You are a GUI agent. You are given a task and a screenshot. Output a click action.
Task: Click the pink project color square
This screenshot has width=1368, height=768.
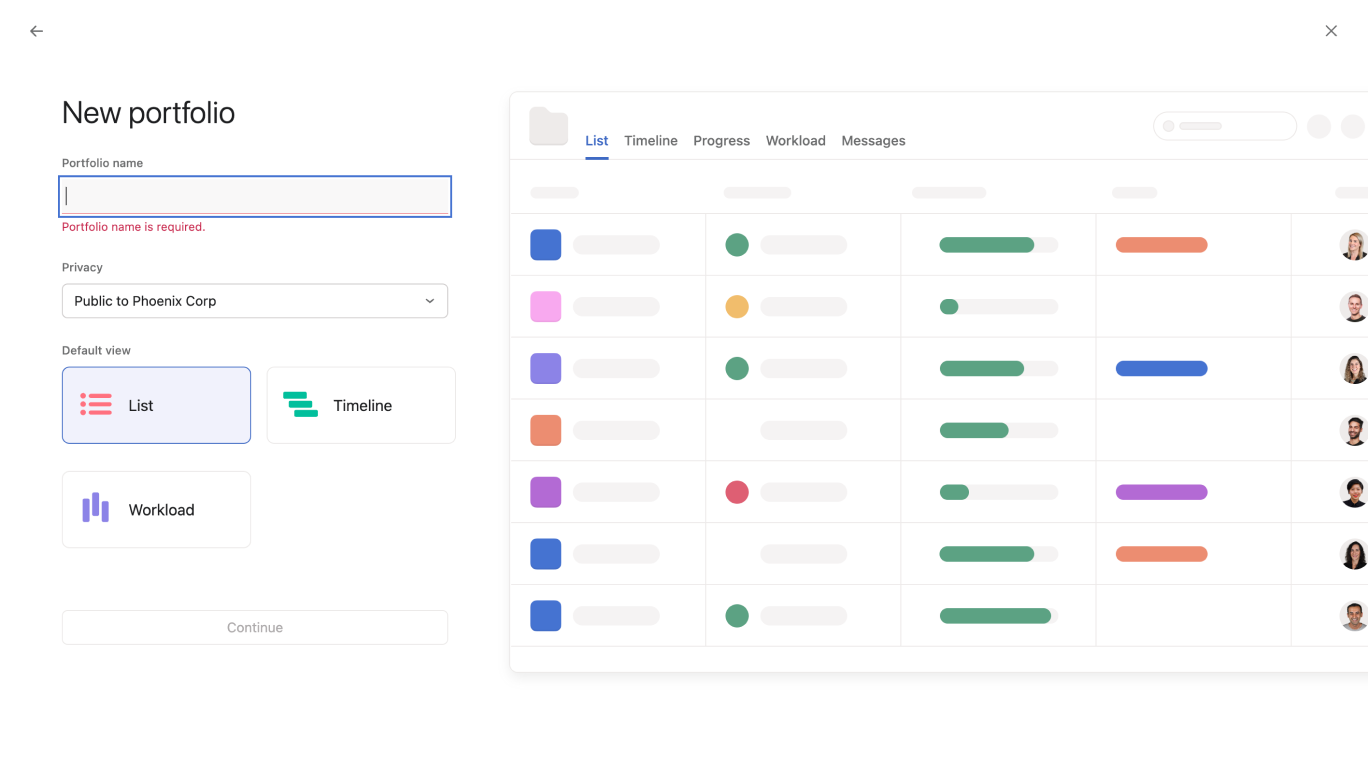tap(546, 306)
